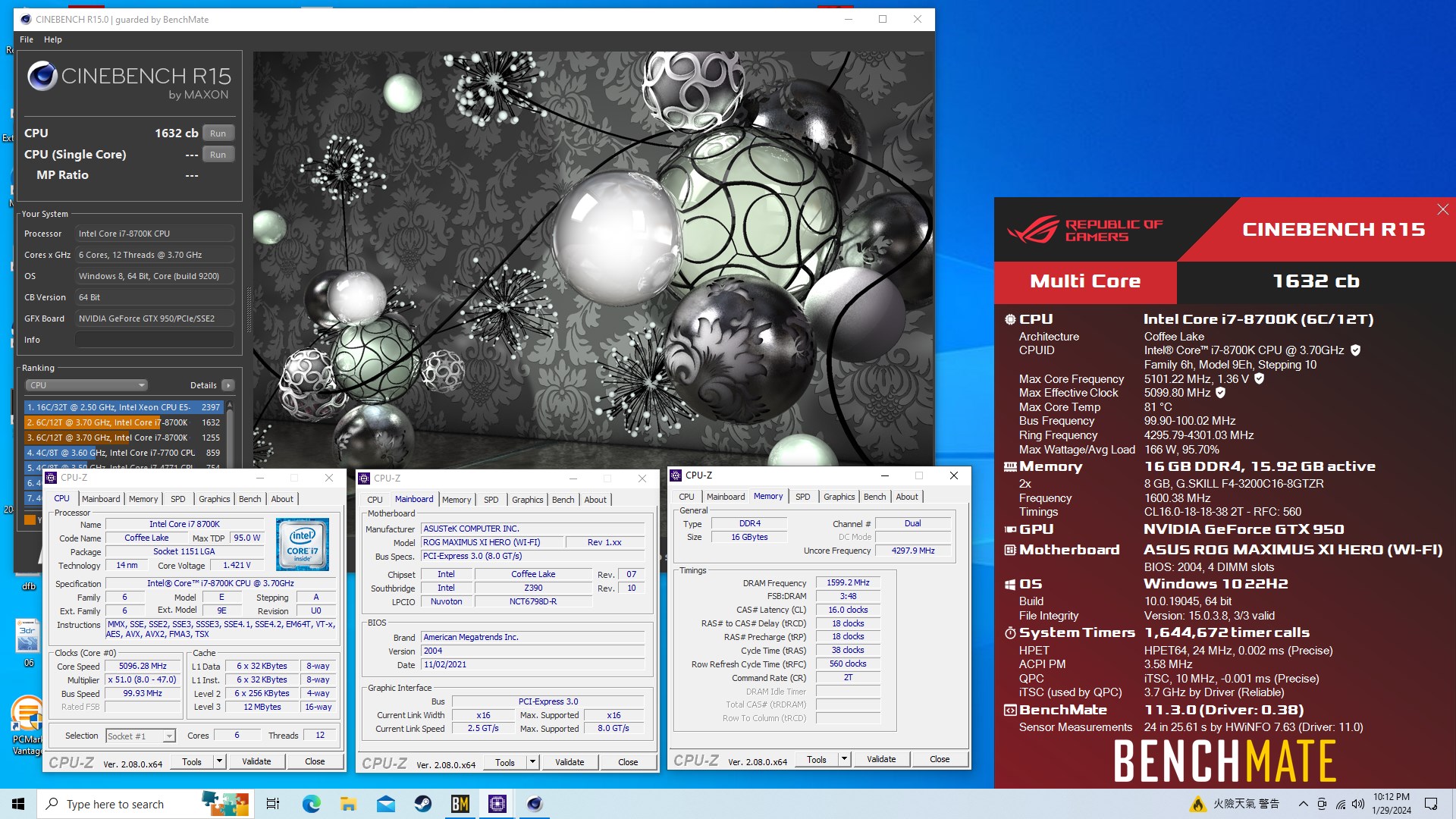This screenshot has width=1456, height=819.
Task: Click Tools button in Memory CPU-Z window
Action: tap(817, 759)
